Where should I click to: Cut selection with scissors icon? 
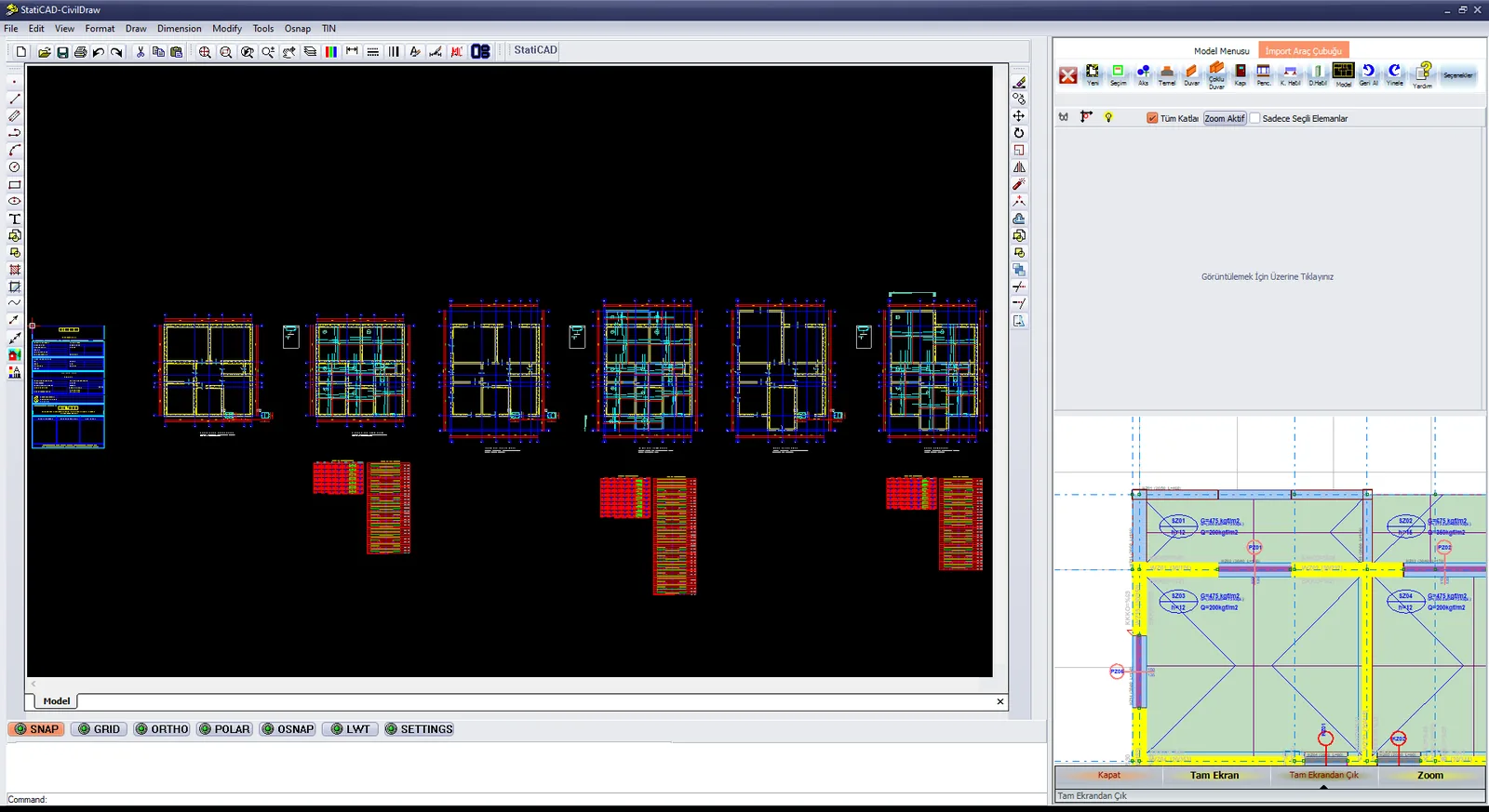pos(141,52)
